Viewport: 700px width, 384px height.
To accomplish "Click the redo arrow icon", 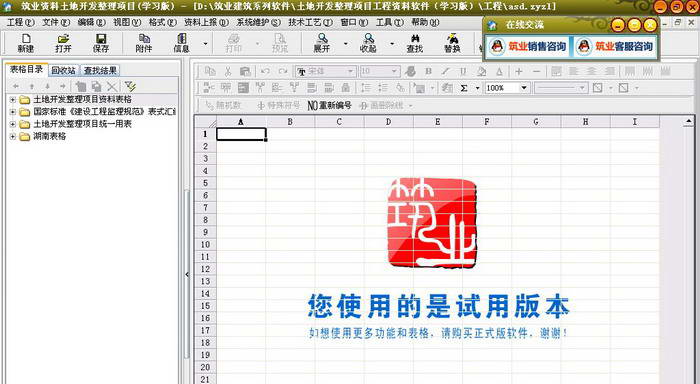I will coord(283,71).
